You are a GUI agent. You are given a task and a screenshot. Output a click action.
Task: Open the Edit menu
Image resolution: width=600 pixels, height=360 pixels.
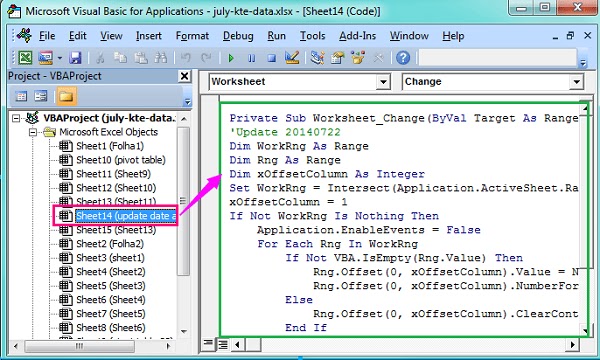point(77,36)
